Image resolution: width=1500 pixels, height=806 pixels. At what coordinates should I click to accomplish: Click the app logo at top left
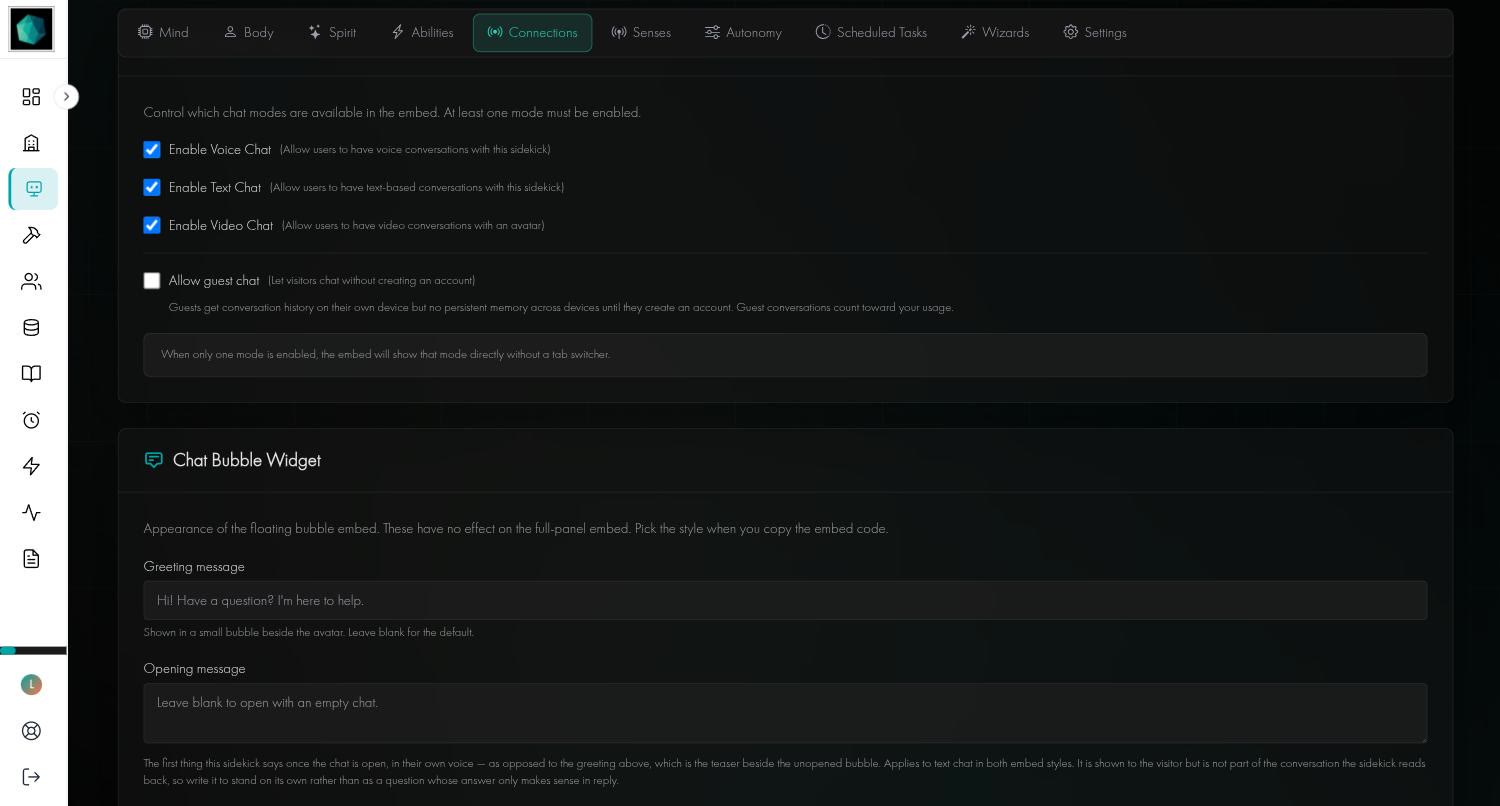click(x=31, y=29)
